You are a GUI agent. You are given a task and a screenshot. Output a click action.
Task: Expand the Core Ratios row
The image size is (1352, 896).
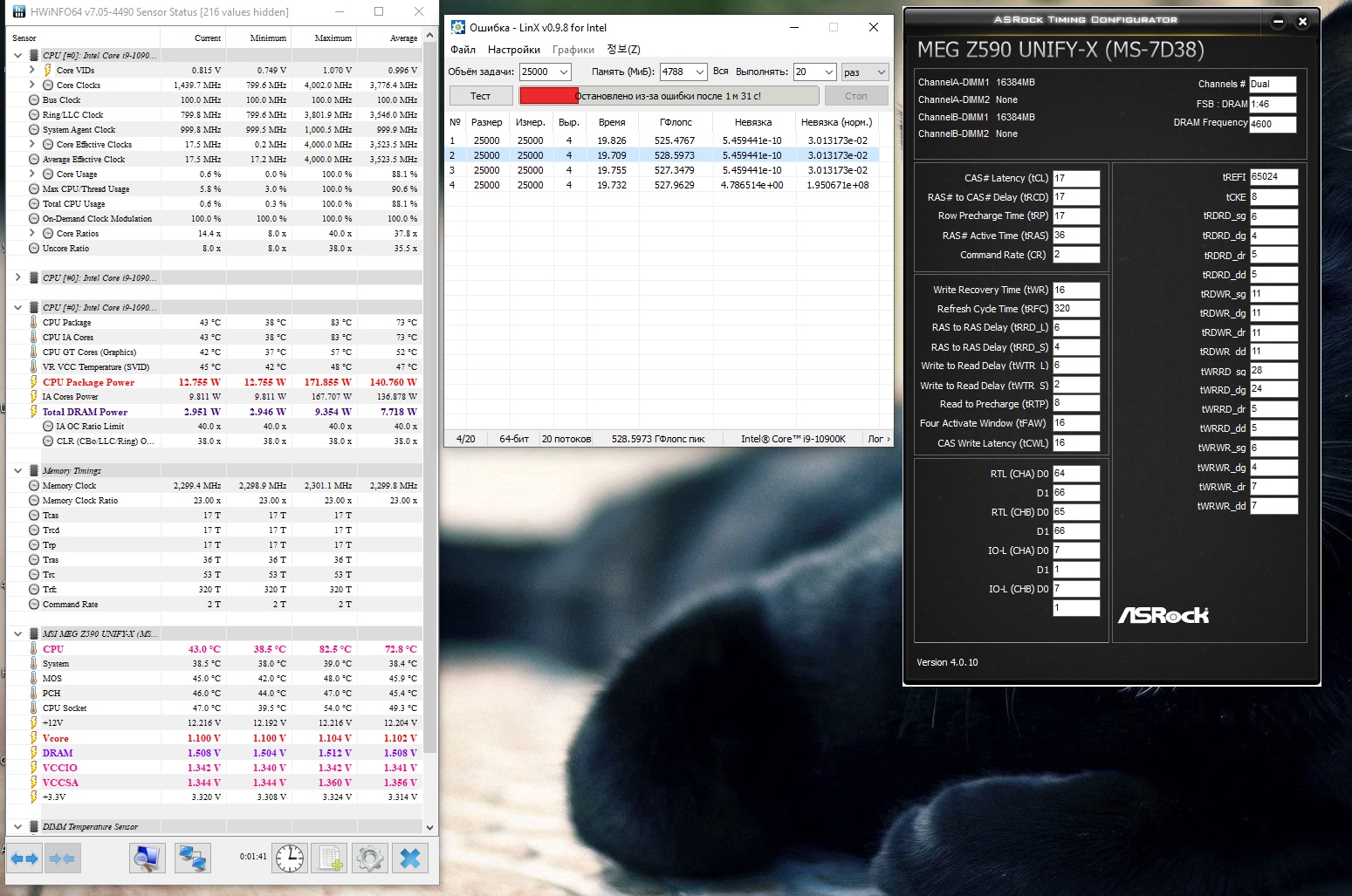click(32, 233)
